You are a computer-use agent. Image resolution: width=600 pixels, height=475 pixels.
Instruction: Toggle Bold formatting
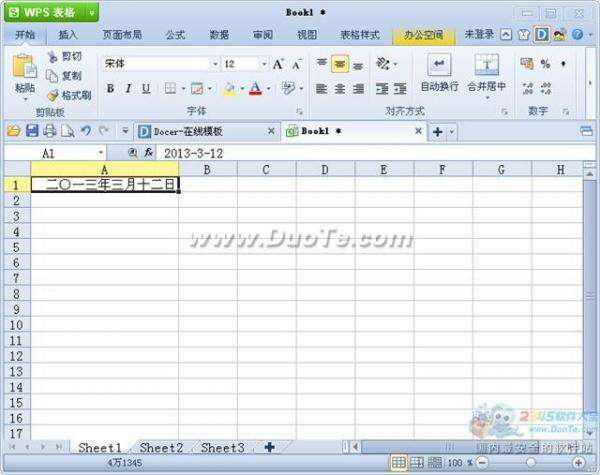click(x=110, y=89)
